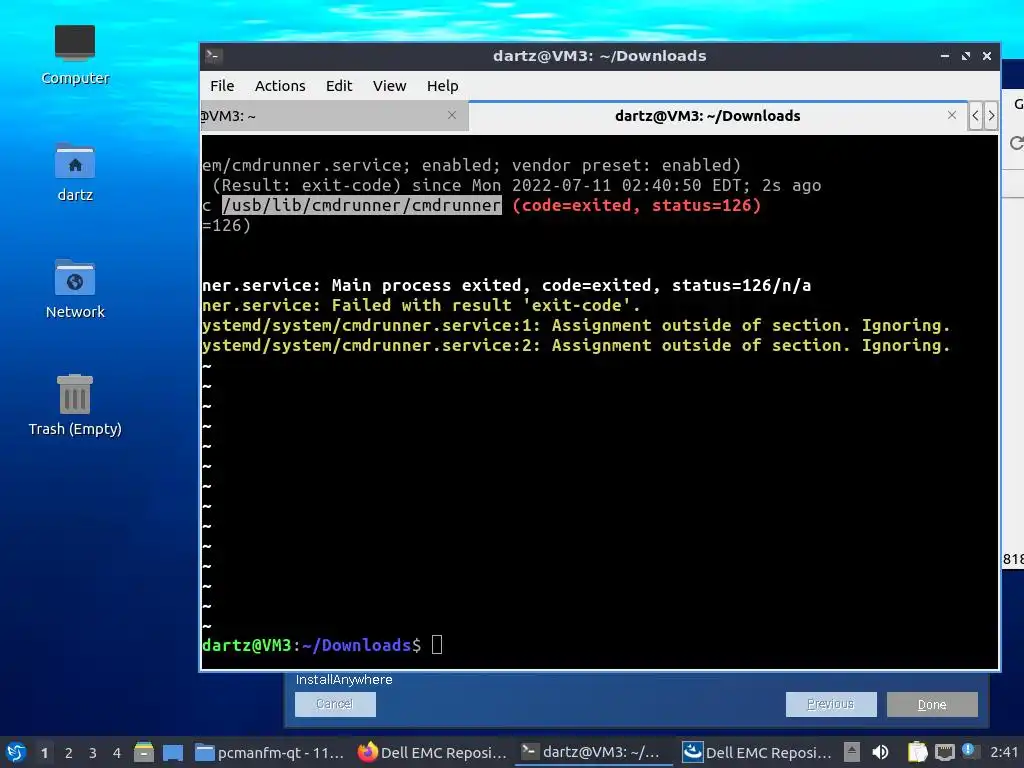Click the terminal icon in the title bar
This screenshot has width=1024, height=768.
point(214,56)
